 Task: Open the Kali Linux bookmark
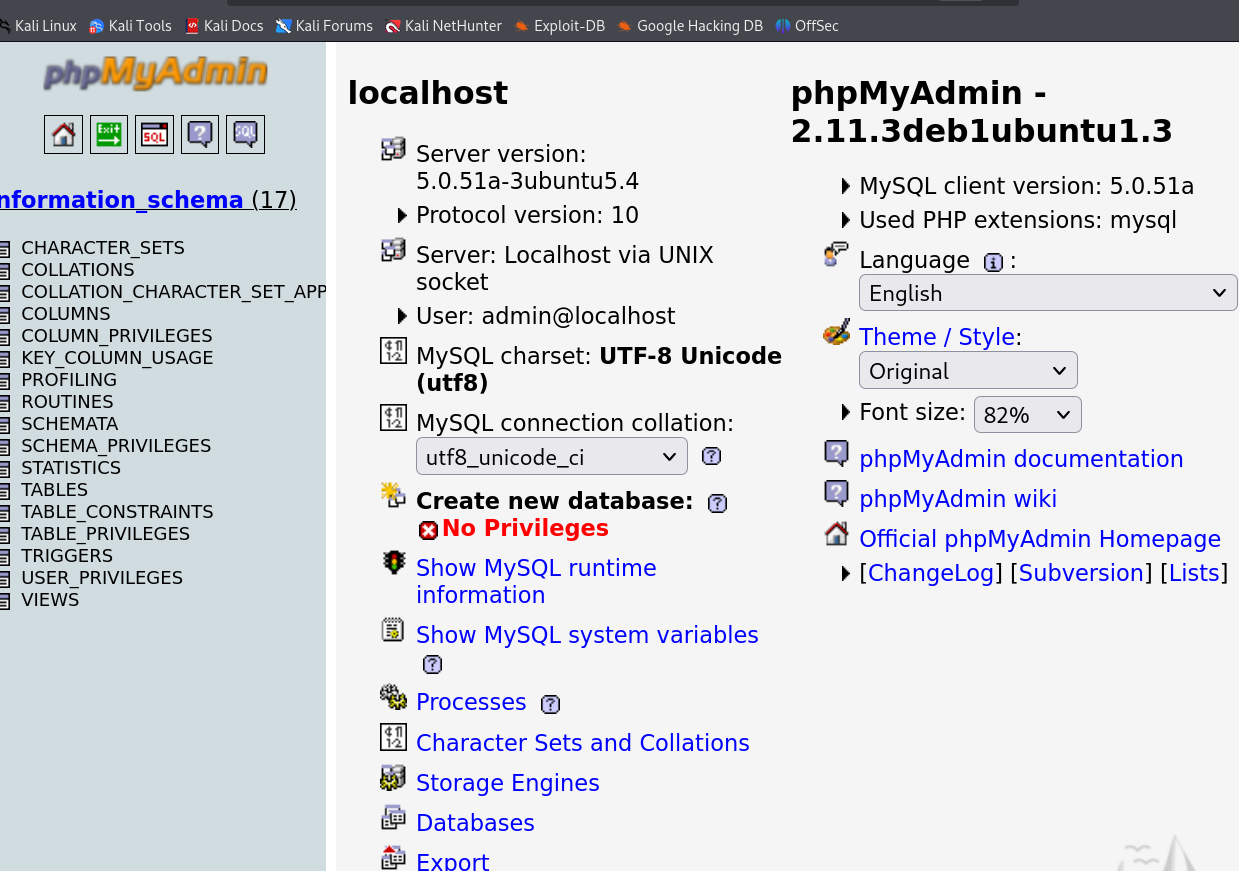click(x=38, y=26)
